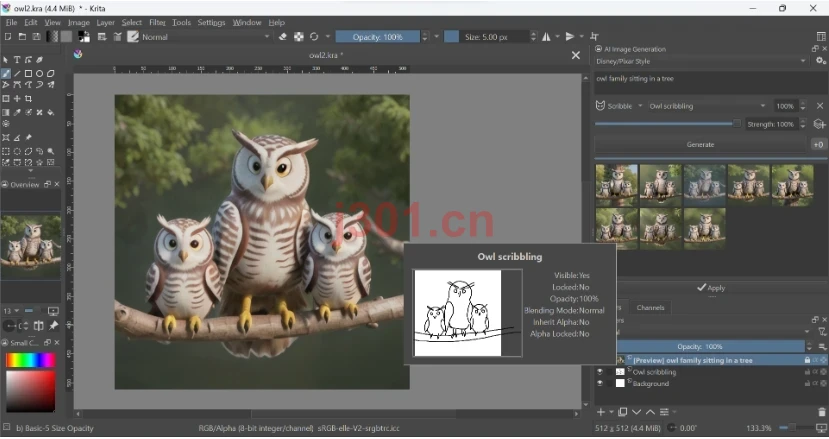Image resolution: width=829 pixels, height=439 pixels.
Task: Open the Window menu
Action: [x=247, y=22]
